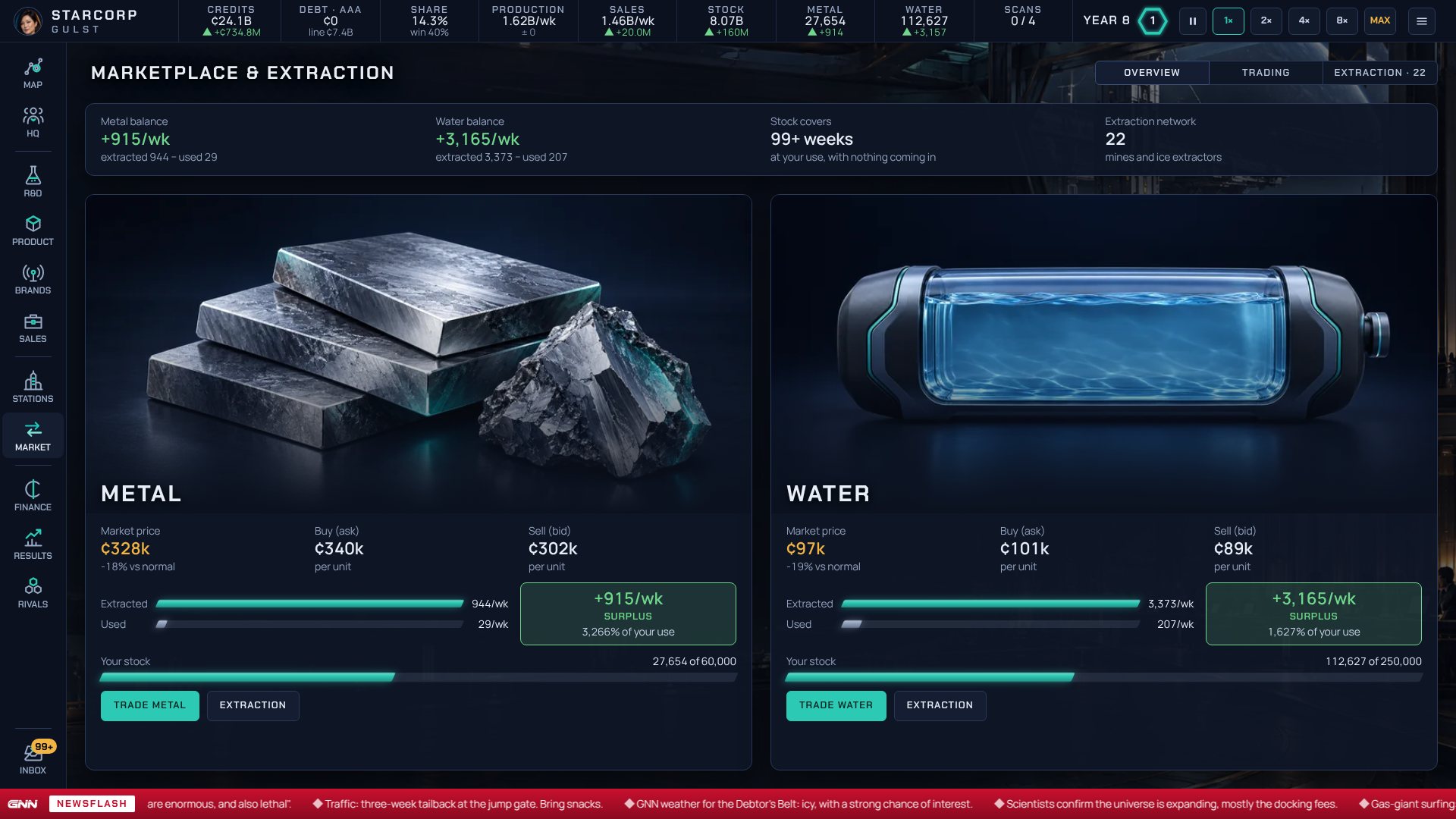Switch to the Extraction · 22 tab
Screen dimensions: 1456x819
tap(1379, 73)
